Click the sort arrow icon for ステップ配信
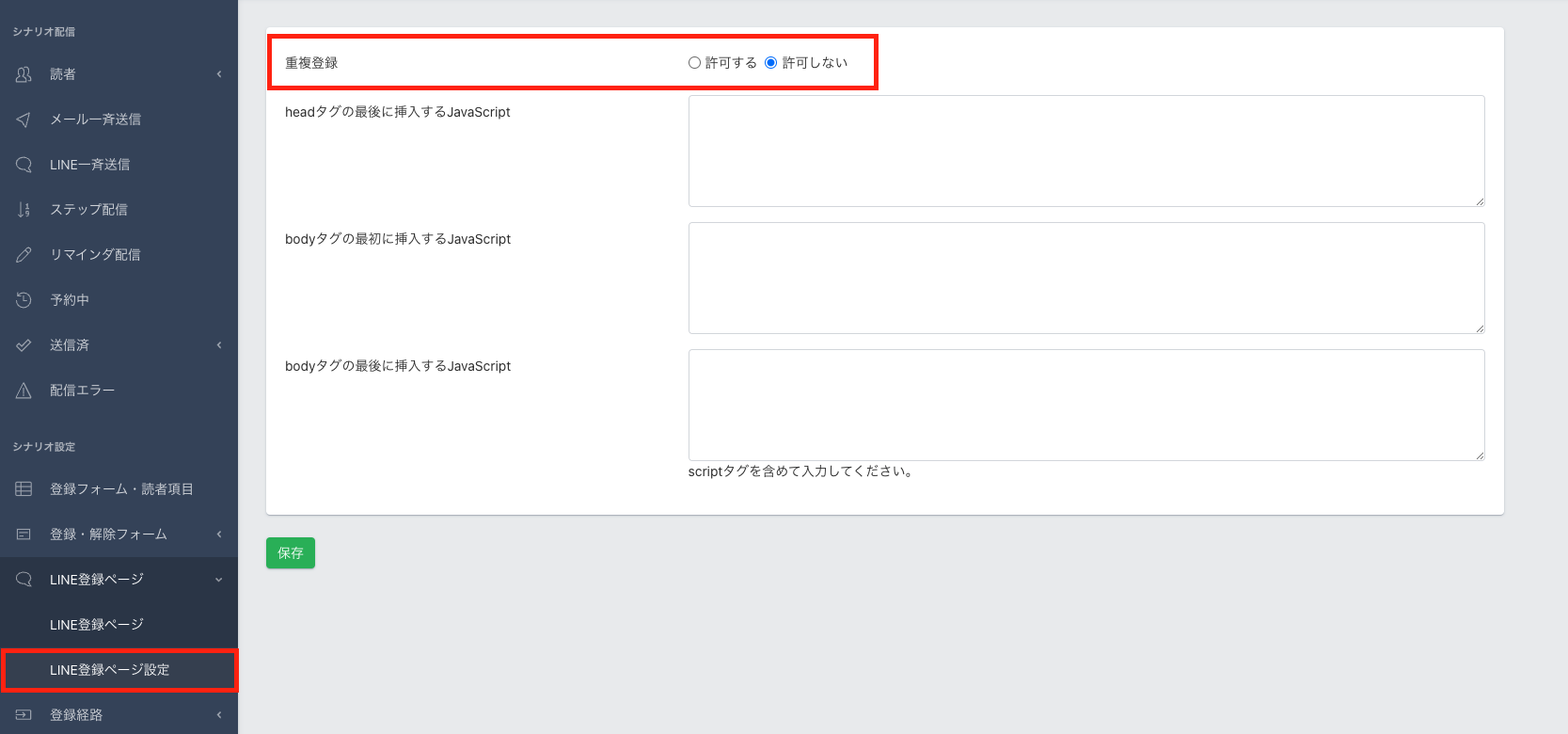 coord(24,210)
